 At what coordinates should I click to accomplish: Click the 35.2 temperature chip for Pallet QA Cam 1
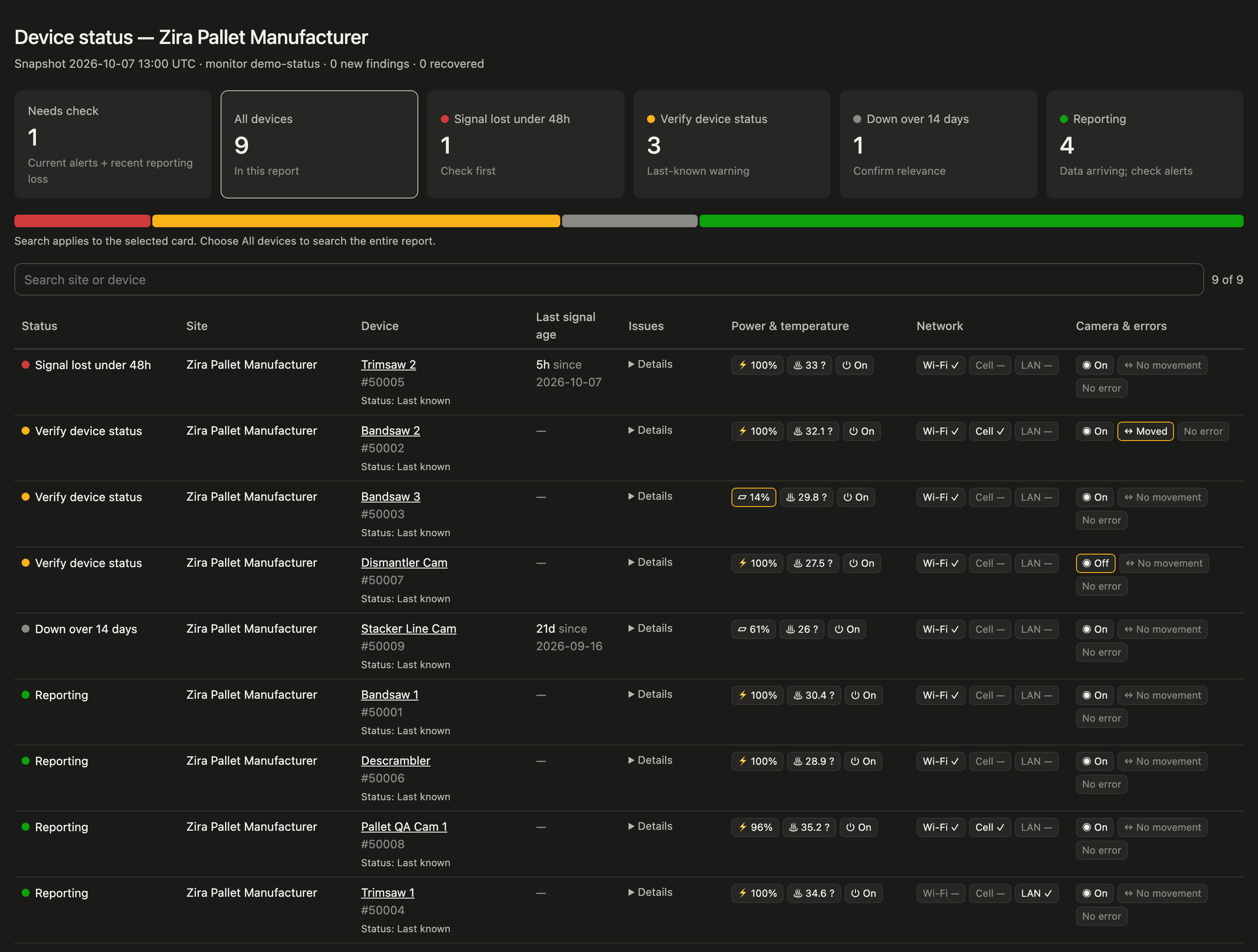pyautogui.click(x=809, y=828)
